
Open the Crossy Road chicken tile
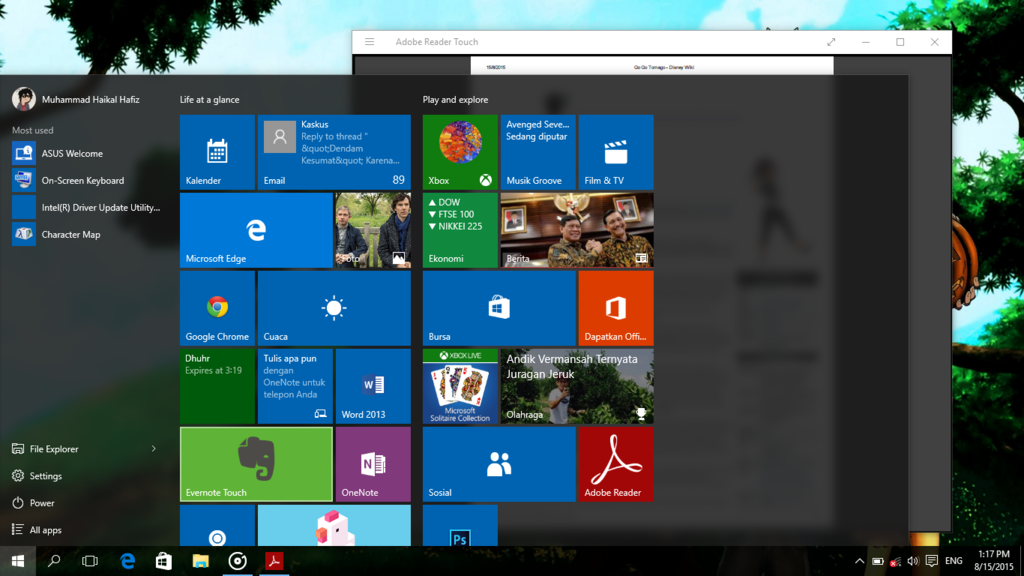[334, 525]
